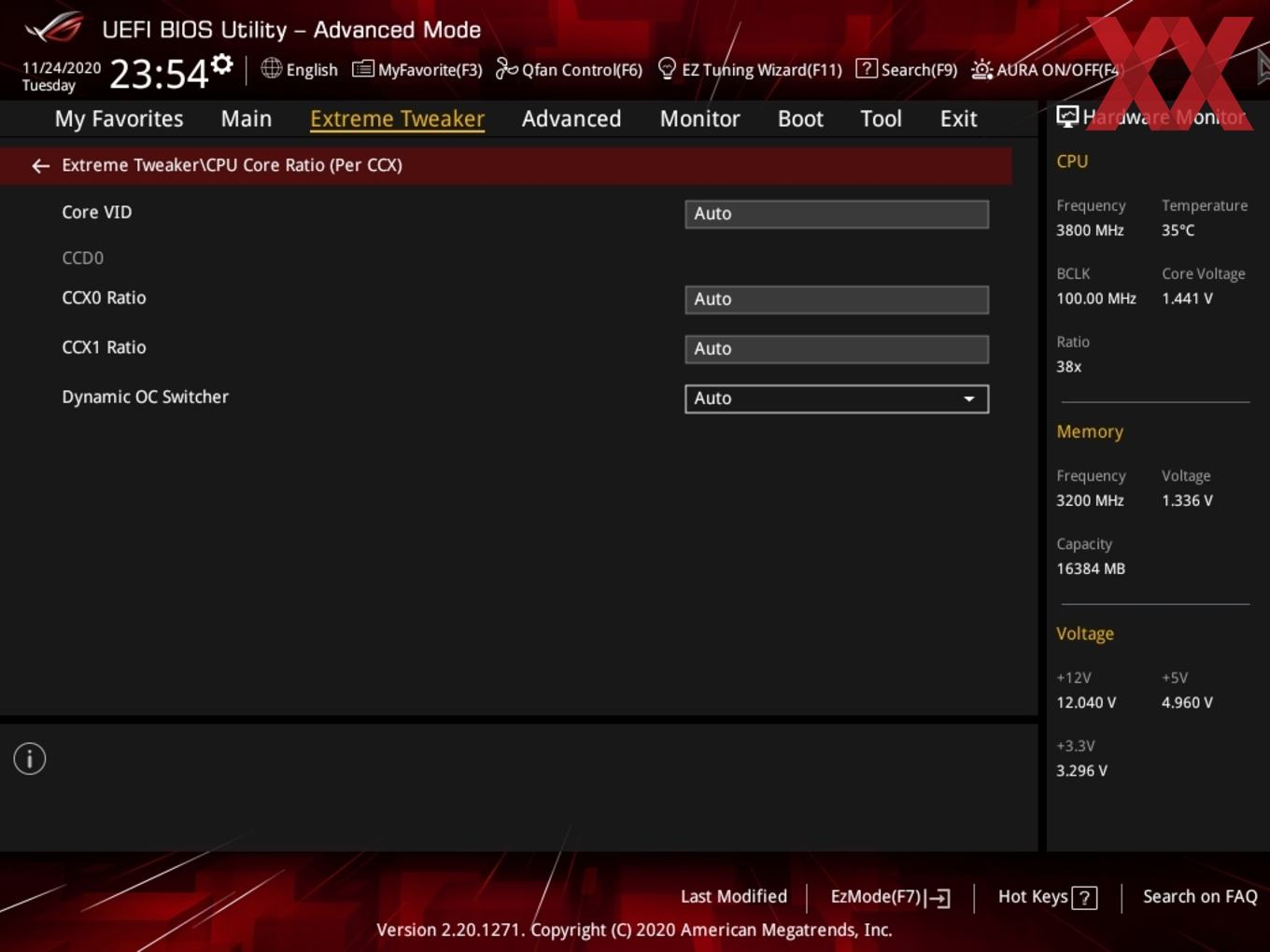This screenshot has height=952, width=1270.
Task: Switch to EzMode(F7)
Action: pyautogui.click(x=890, y=897)
